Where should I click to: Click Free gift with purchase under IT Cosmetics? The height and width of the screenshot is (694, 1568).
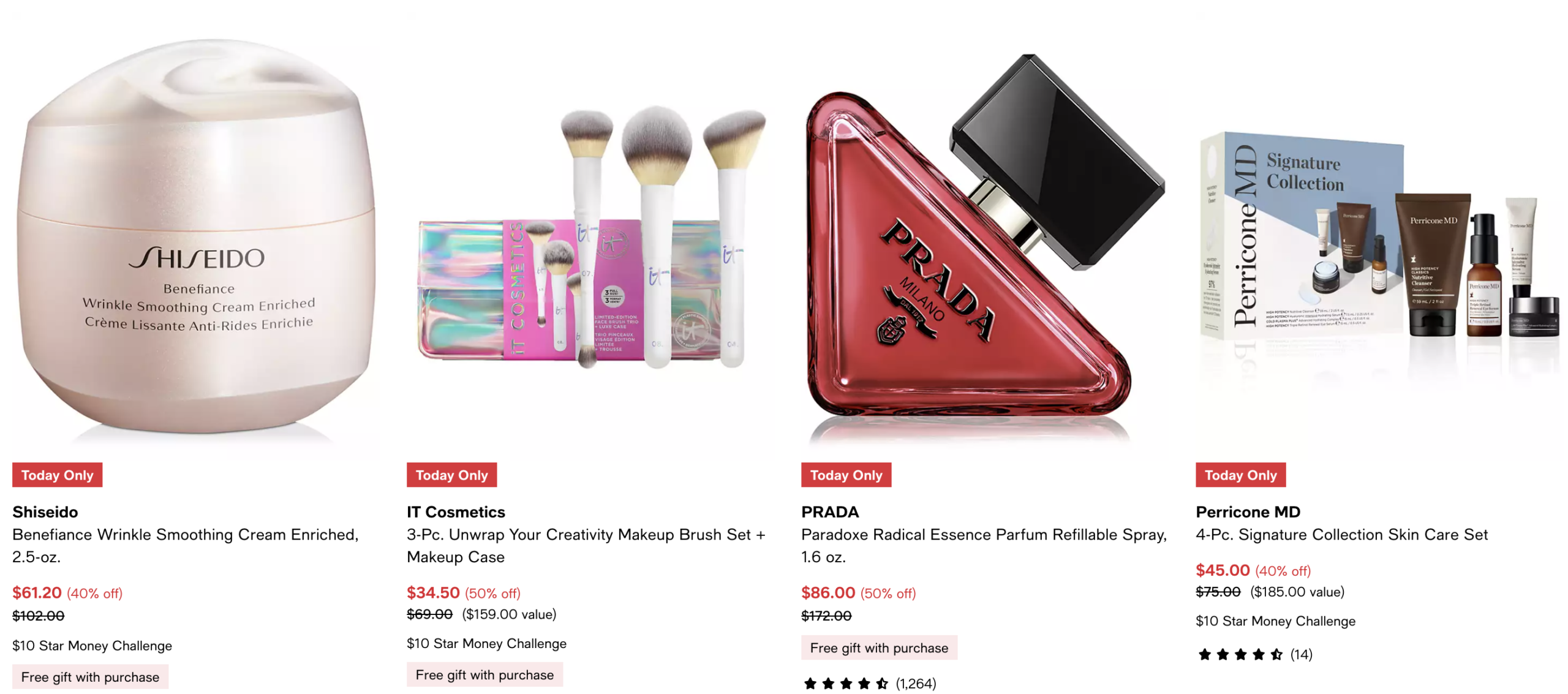(x=484, y=674)
